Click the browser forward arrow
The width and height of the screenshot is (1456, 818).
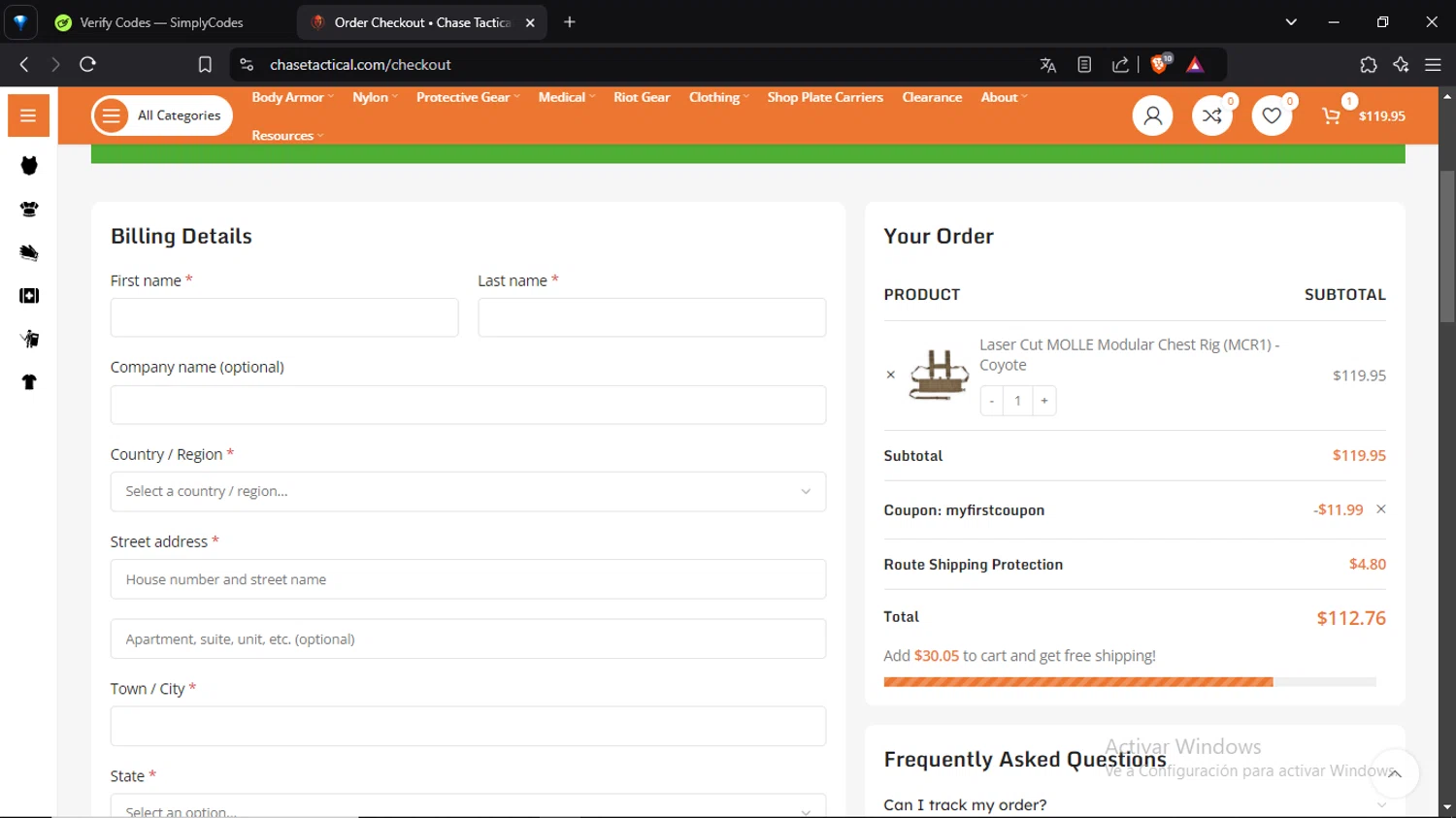(x=55, y=65)
